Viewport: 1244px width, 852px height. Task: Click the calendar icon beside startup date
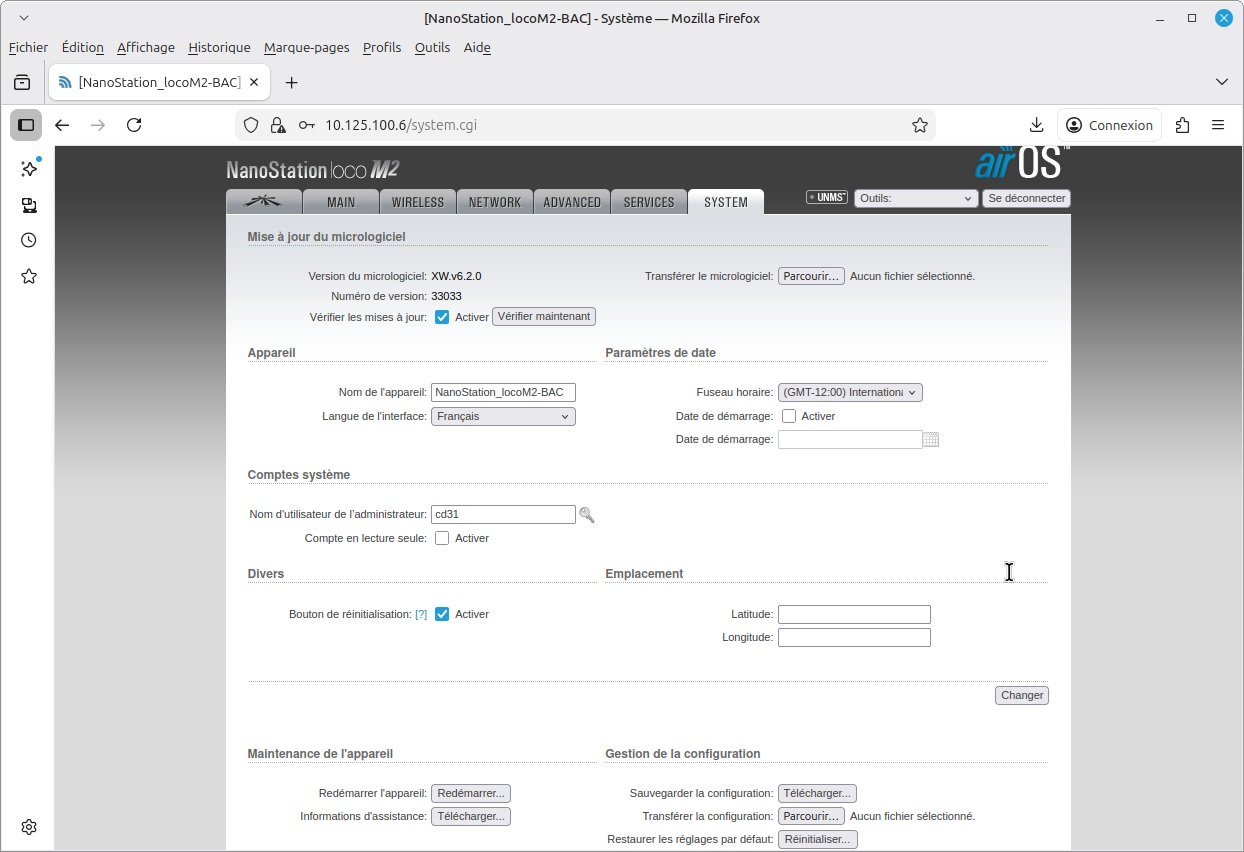[931, 440]
